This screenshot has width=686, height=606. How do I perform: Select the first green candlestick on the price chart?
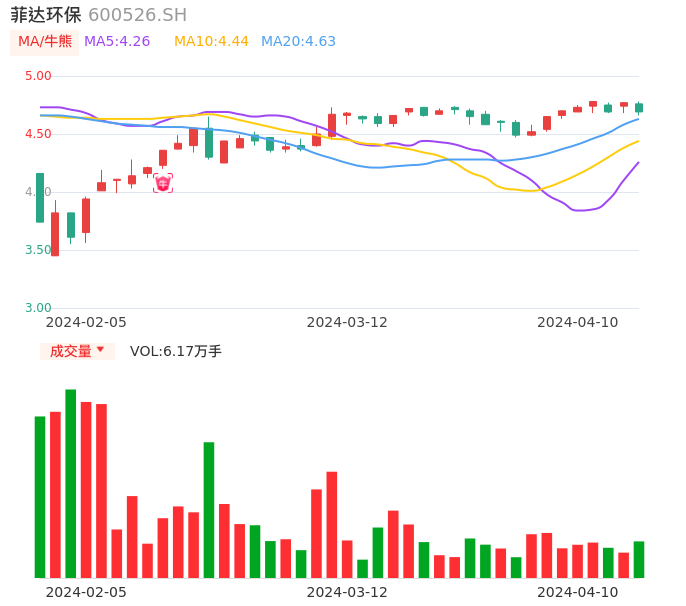(40, 197)
